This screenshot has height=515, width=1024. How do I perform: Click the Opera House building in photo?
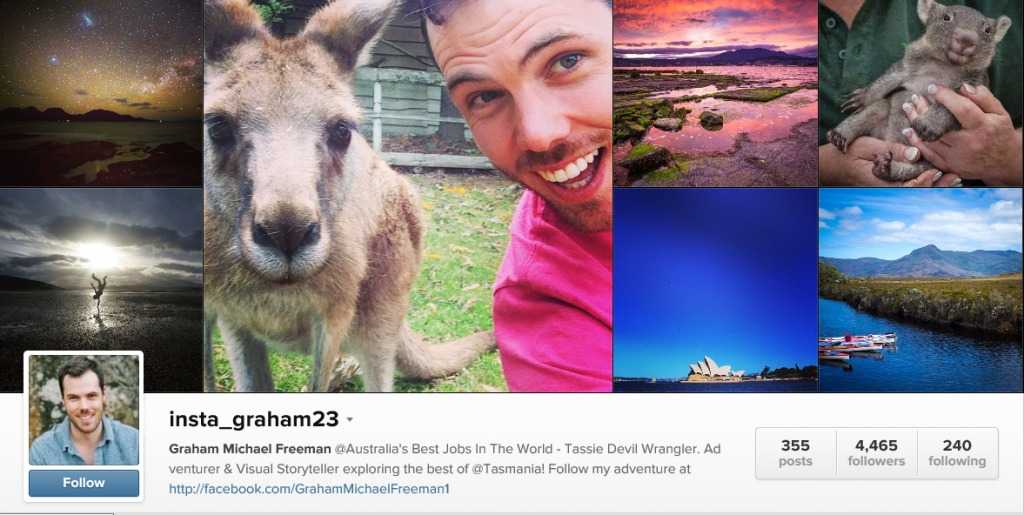point(711,369)
